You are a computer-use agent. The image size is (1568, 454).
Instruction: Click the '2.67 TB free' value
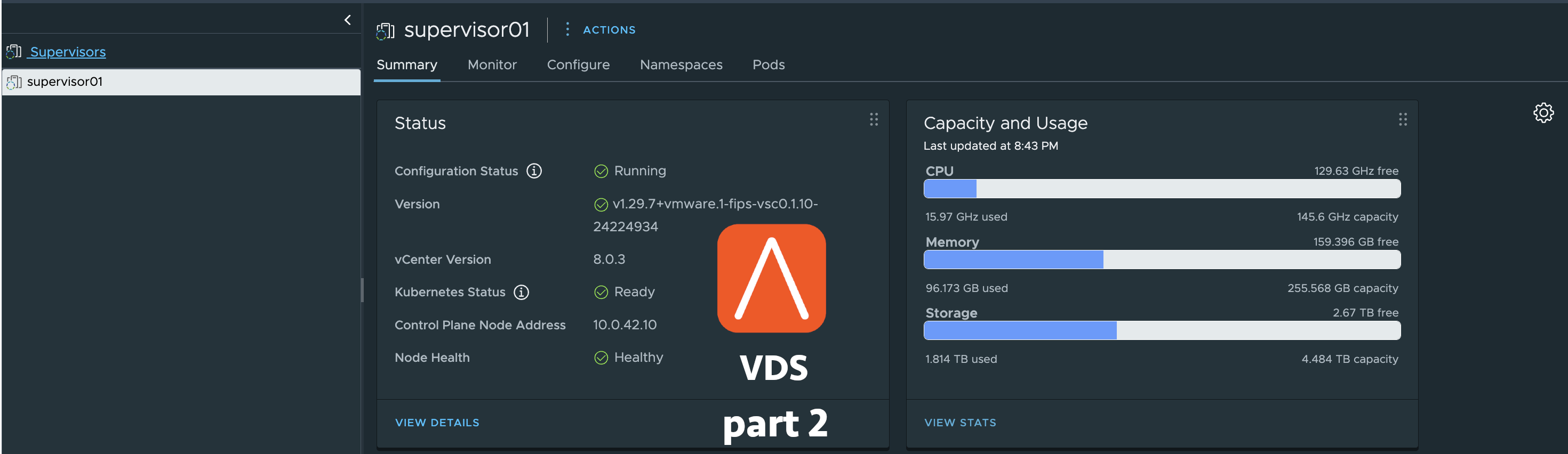tap(1365, 313)
